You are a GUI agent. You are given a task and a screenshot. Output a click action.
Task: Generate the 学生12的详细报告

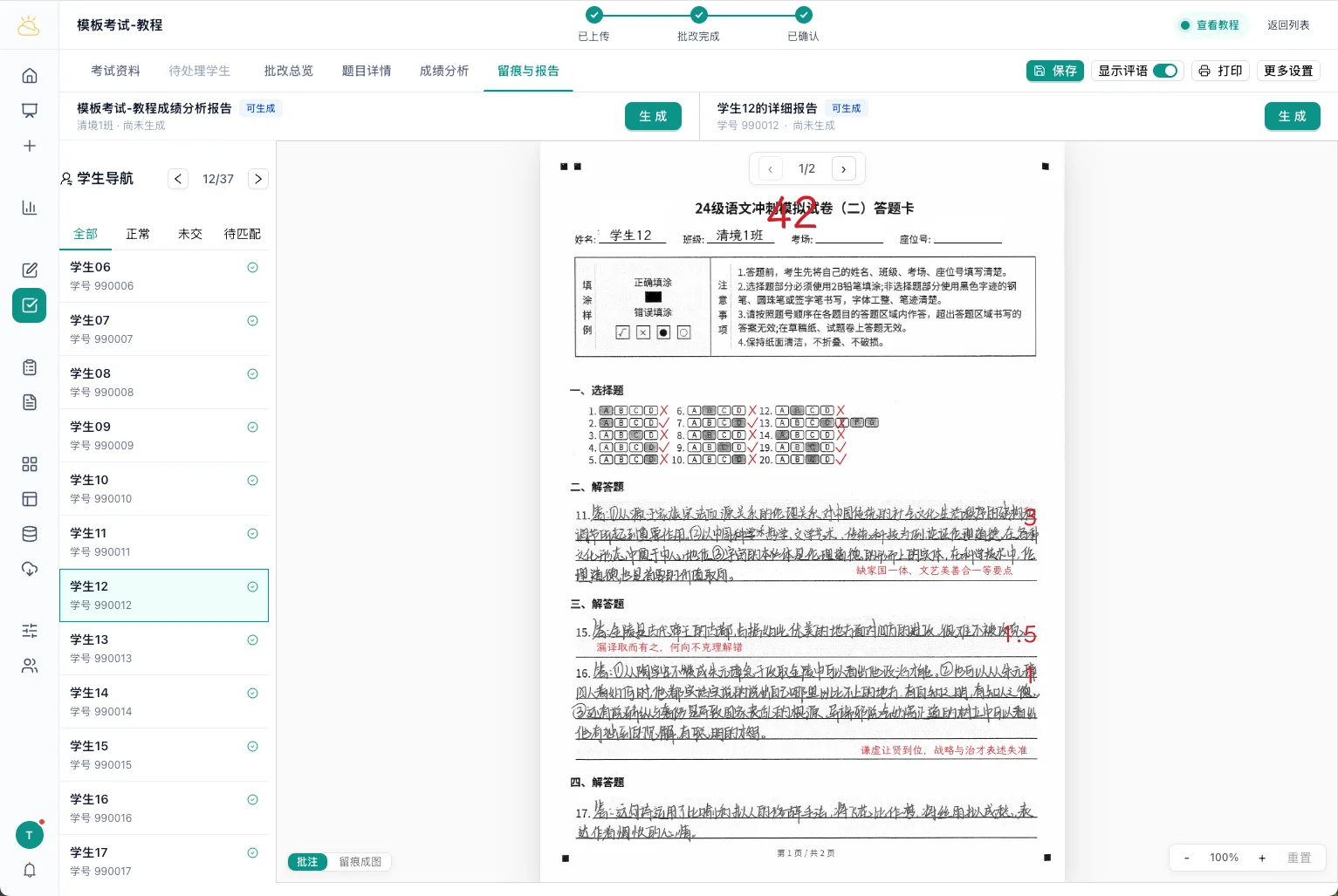click(x=1293, y=116)
